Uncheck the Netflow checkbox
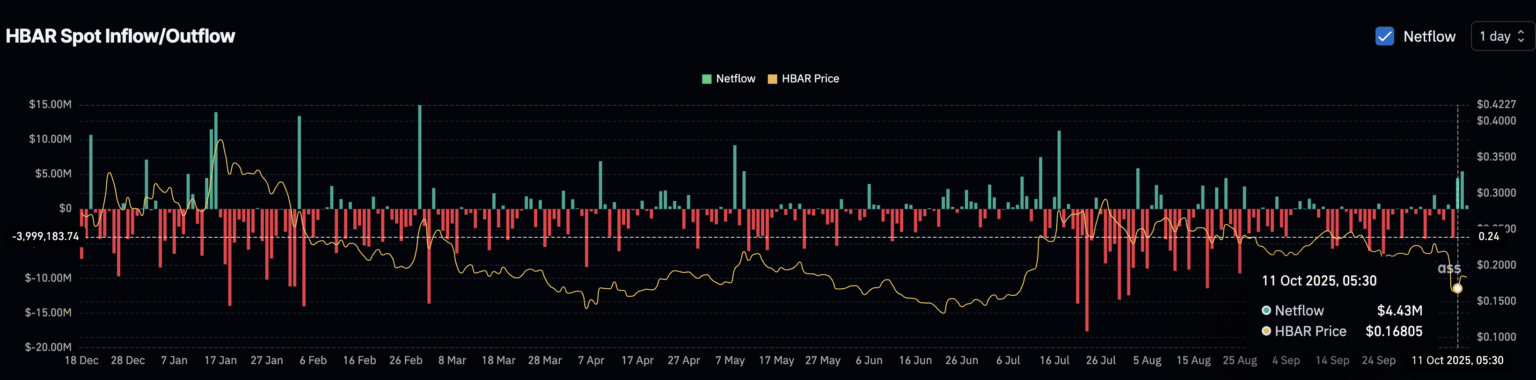This screenshot has width=1536, height=380. pos(1385,36)
